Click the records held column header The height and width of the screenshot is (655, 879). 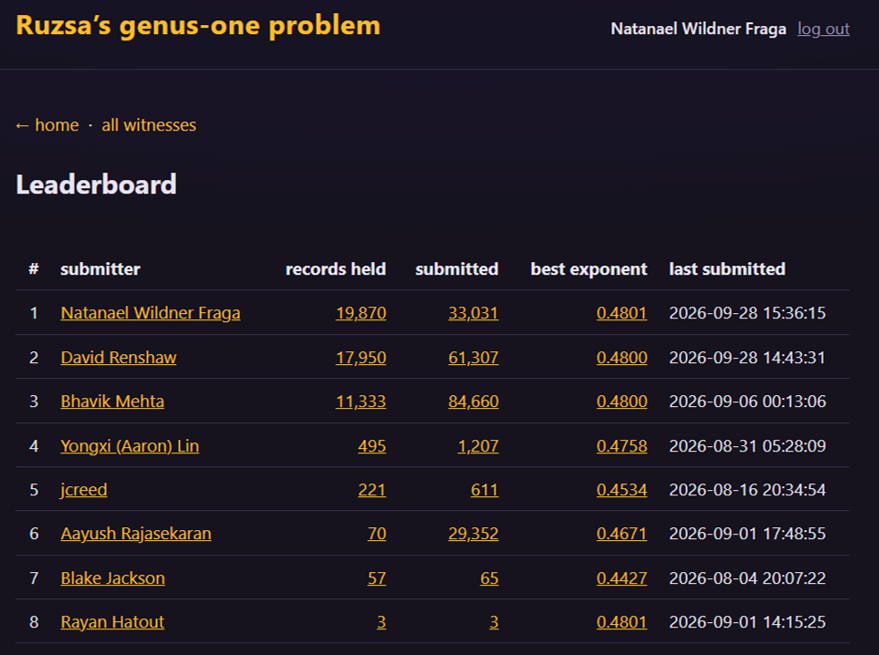(x=336, y=269)
